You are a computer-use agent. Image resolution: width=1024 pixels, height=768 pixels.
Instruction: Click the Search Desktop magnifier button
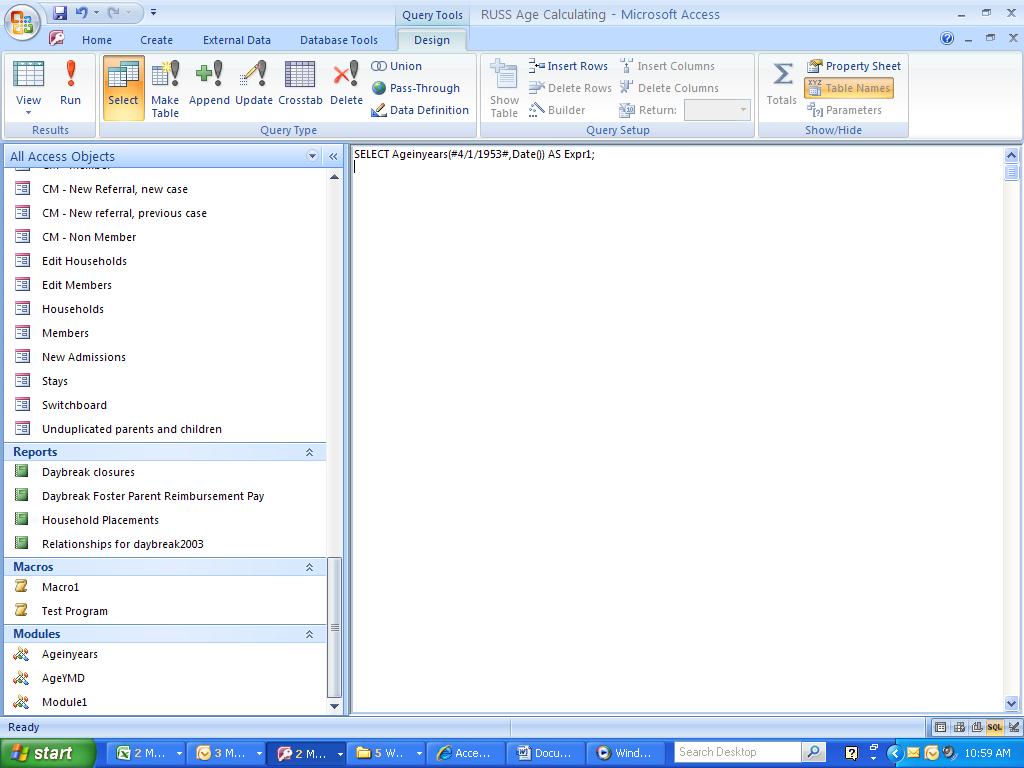pyautogui.click(x=813, y=752)
